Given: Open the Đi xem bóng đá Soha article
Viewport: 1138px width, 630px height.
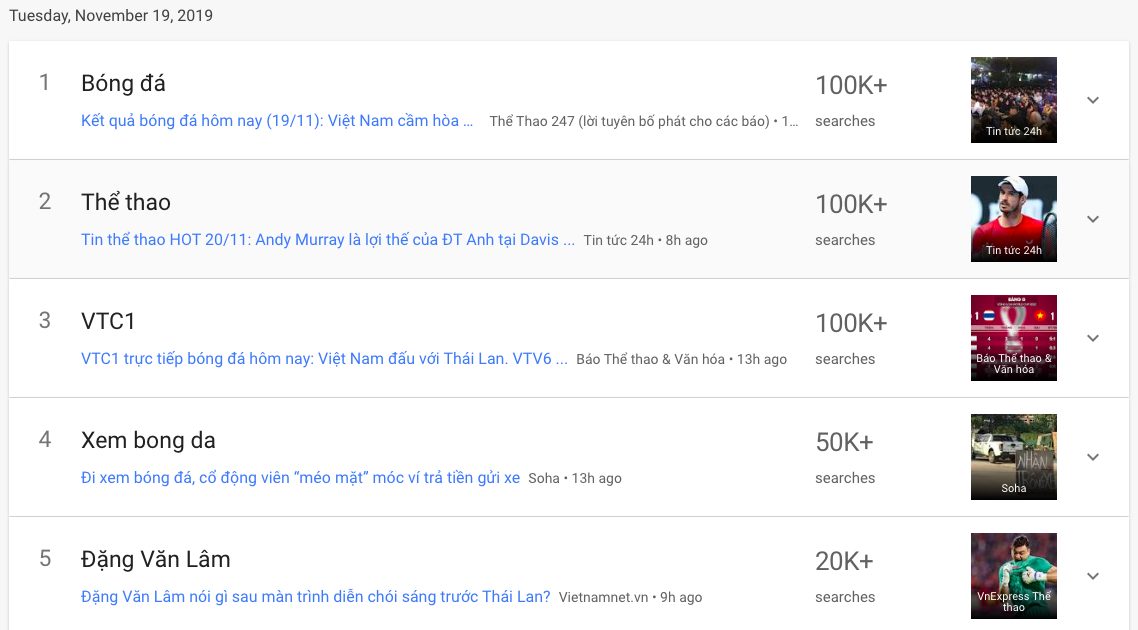Looking at the screenshot, I should click(x=300, y=478).
